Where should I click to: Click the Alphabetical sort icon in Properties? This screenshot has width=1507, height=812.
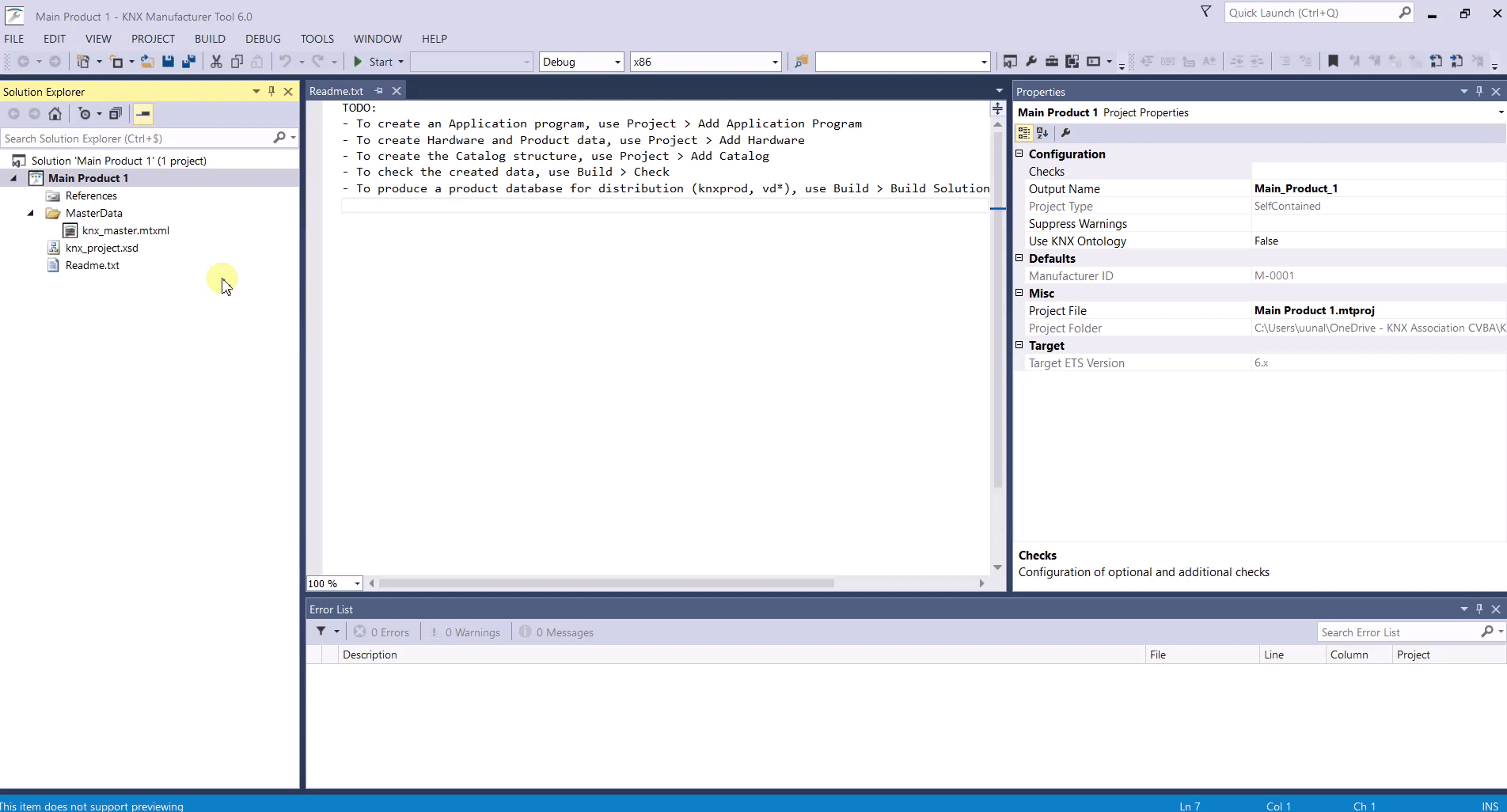(x=1042, y=133)
